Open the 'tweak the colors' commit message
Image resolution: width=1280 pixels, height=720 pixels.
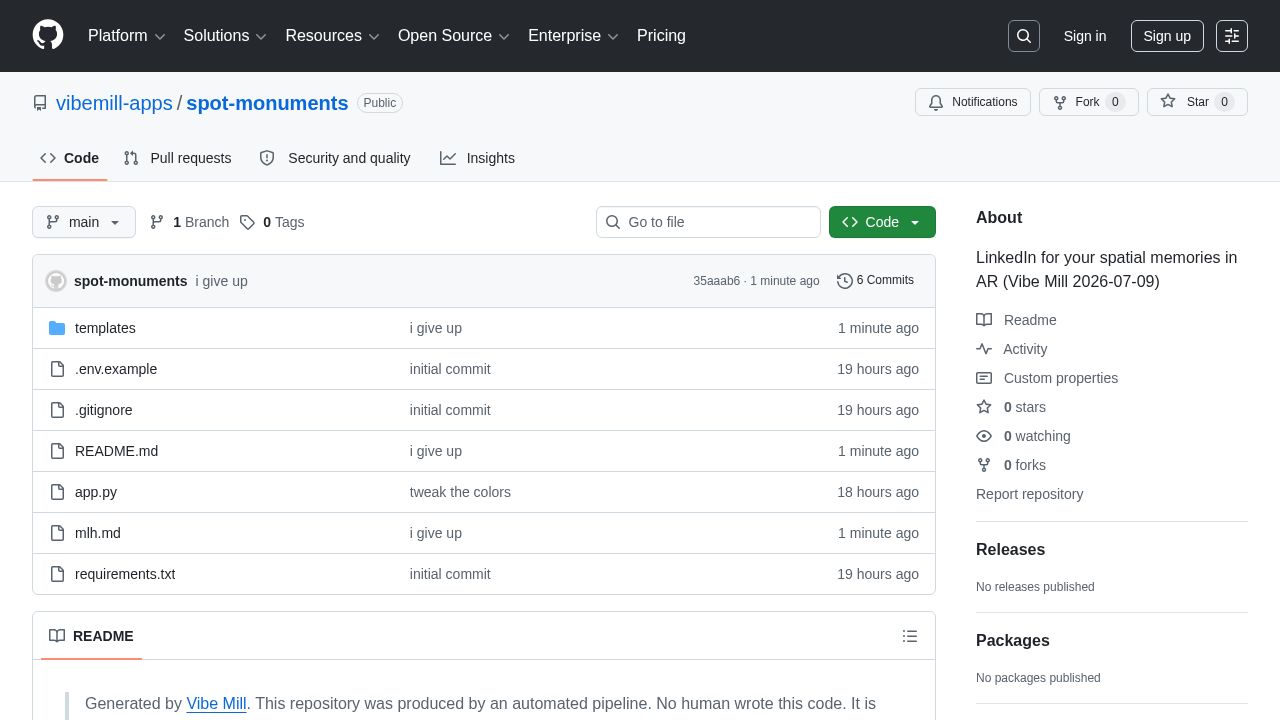click(x=460, y=492)
